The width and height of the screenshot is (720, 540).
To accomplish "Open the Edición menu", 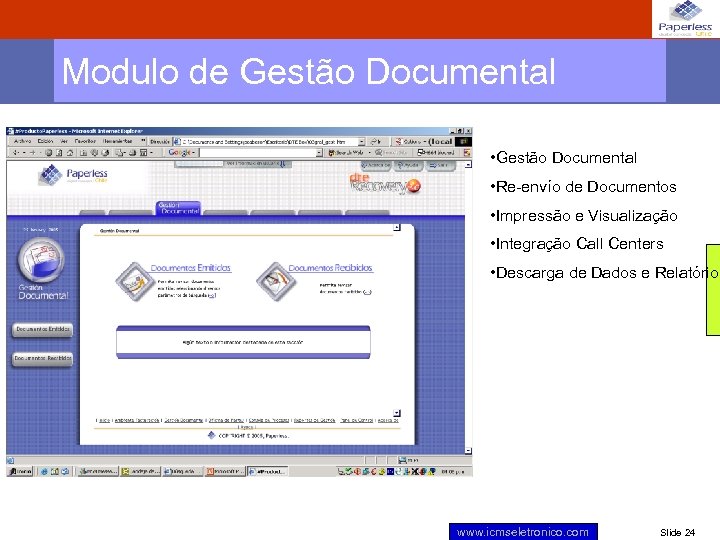I will (x=45, y=141).
